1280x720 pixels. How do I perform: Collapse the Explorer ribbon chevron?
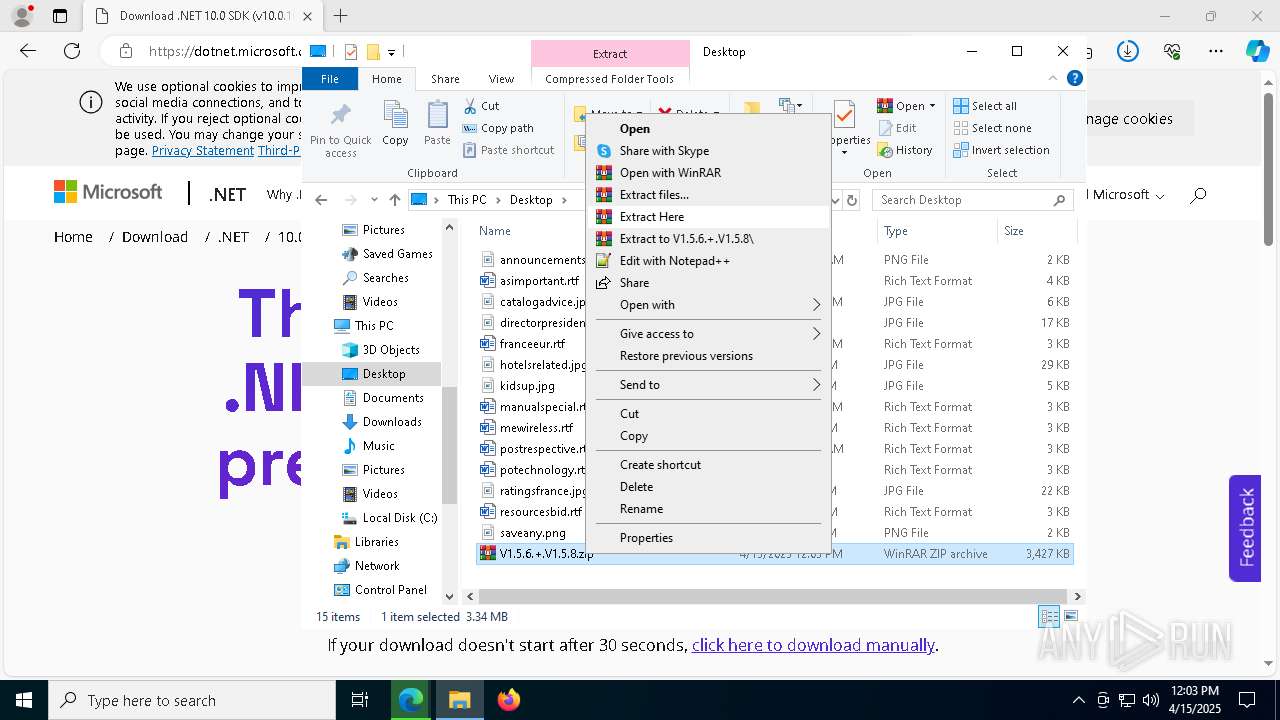1054,78
